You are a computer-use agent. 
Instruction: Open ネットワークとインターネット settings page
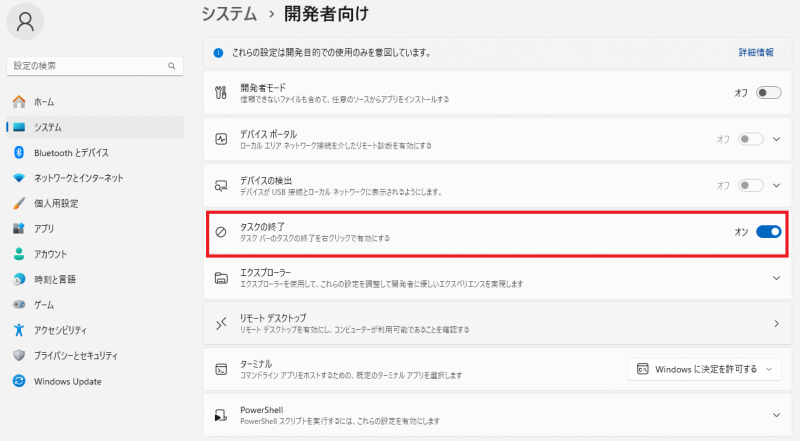pyautogui.click(x=78, y=177)
